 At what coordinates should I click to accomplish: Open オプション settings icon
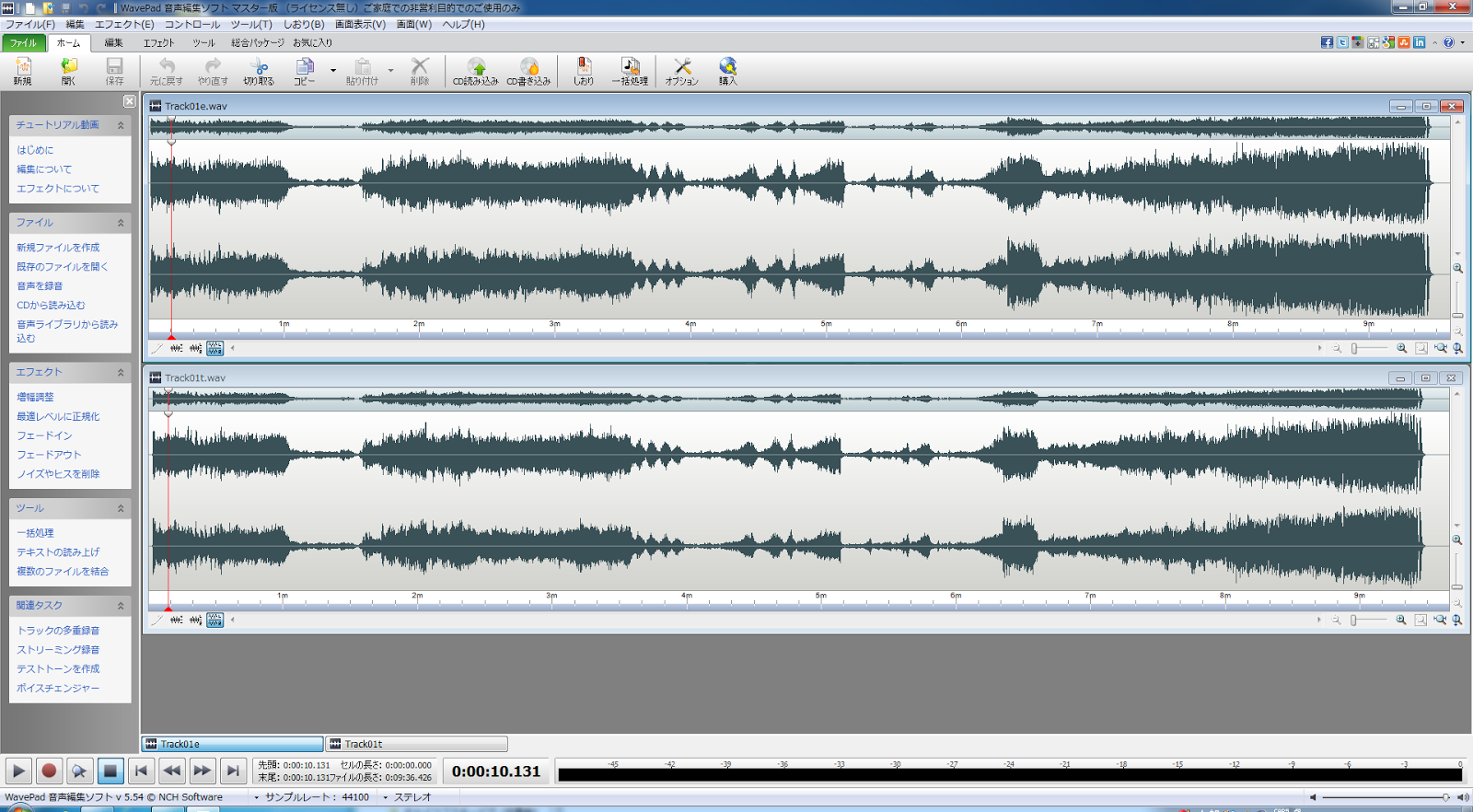(x=682, y=70)
